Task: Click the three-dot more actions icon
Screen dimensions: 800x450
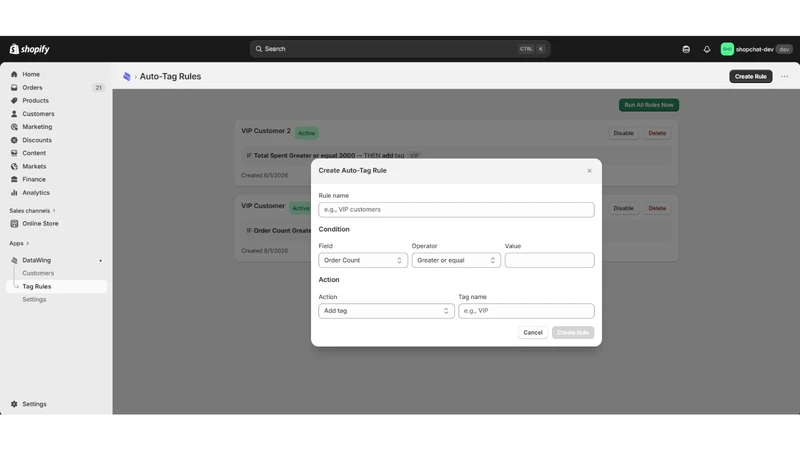Action: coord(785,77)
